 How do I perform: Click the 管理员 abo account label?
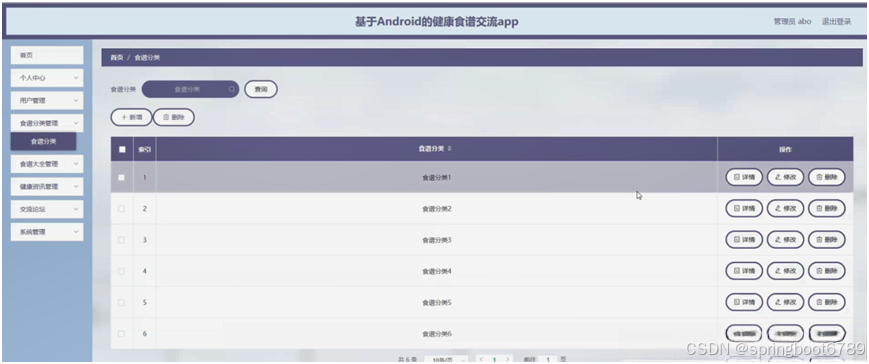click(x=793, y=22)
